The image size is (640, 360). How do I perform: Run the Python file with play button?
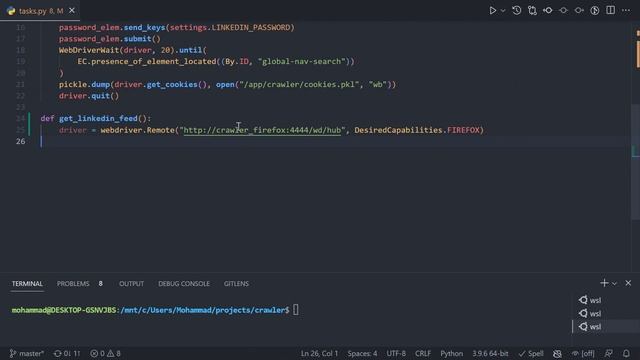493,11
